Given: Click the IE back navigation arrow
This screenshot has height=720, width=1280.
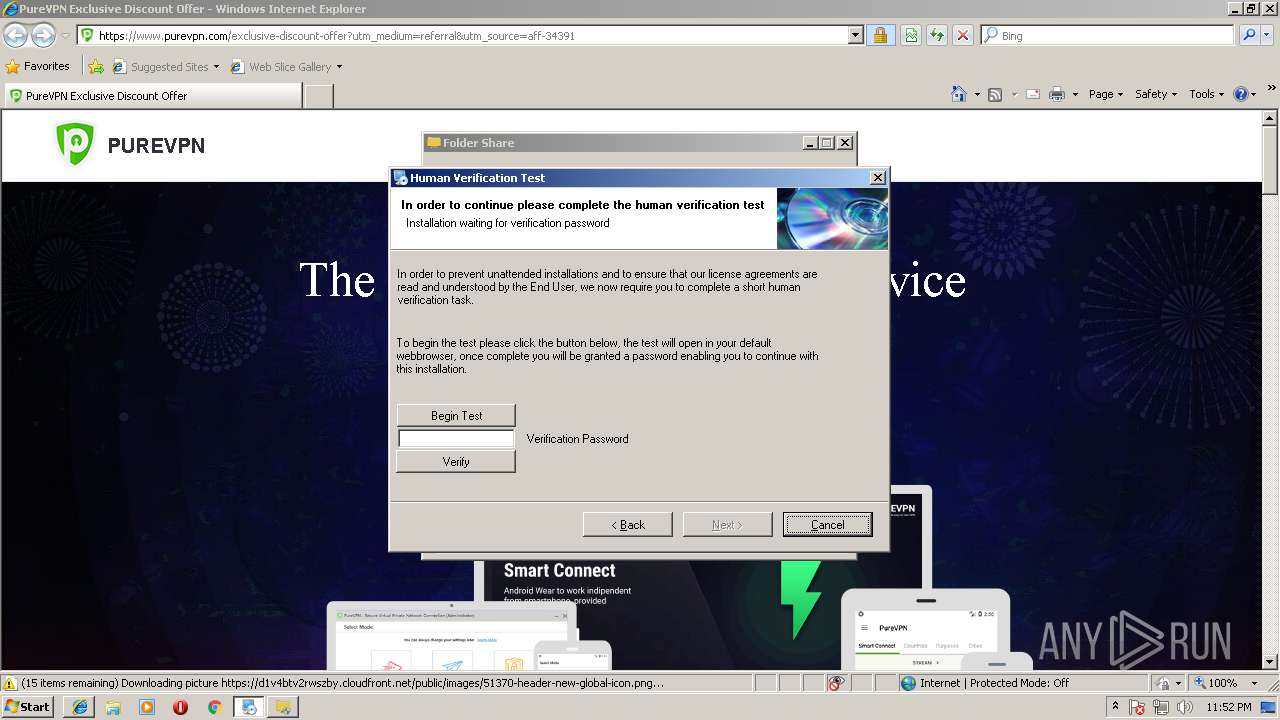Looking at the screenshot, I should (15, 35).
